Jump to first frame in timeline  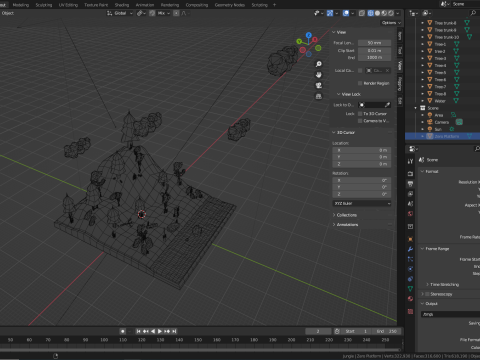pos(138,331)
